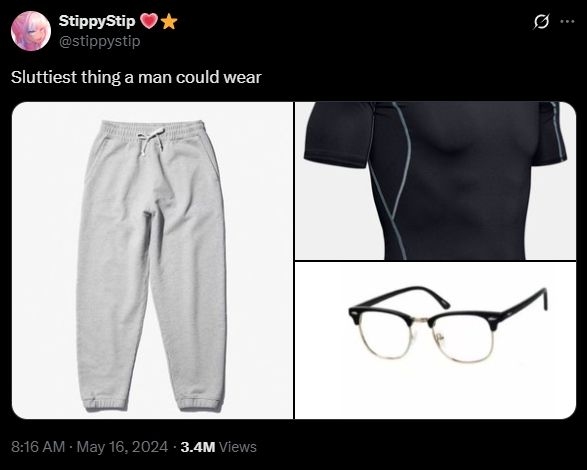
Task: Open the black browline glasses image
Action: click(x=435, y=340)
